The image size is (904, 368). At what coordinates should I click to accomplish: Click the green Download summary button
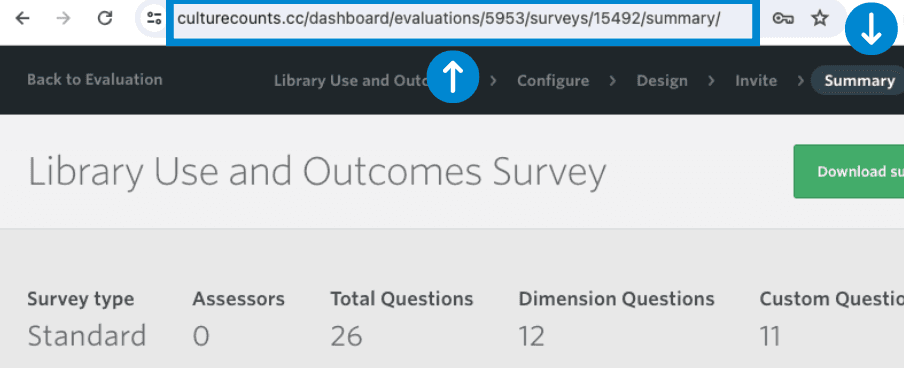pos(849,171)
